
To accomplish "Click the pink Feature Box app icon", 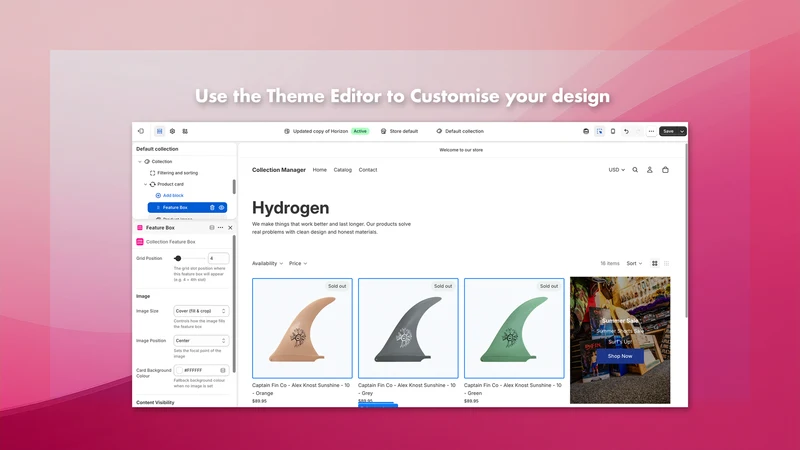I will pyautogui.click(x=140, y=228).
